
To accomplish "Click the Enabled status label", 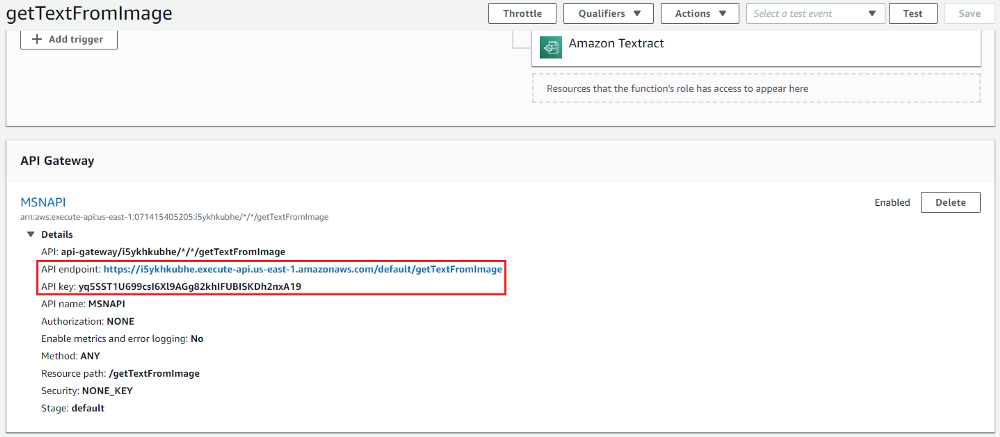I will click(892, 203).
